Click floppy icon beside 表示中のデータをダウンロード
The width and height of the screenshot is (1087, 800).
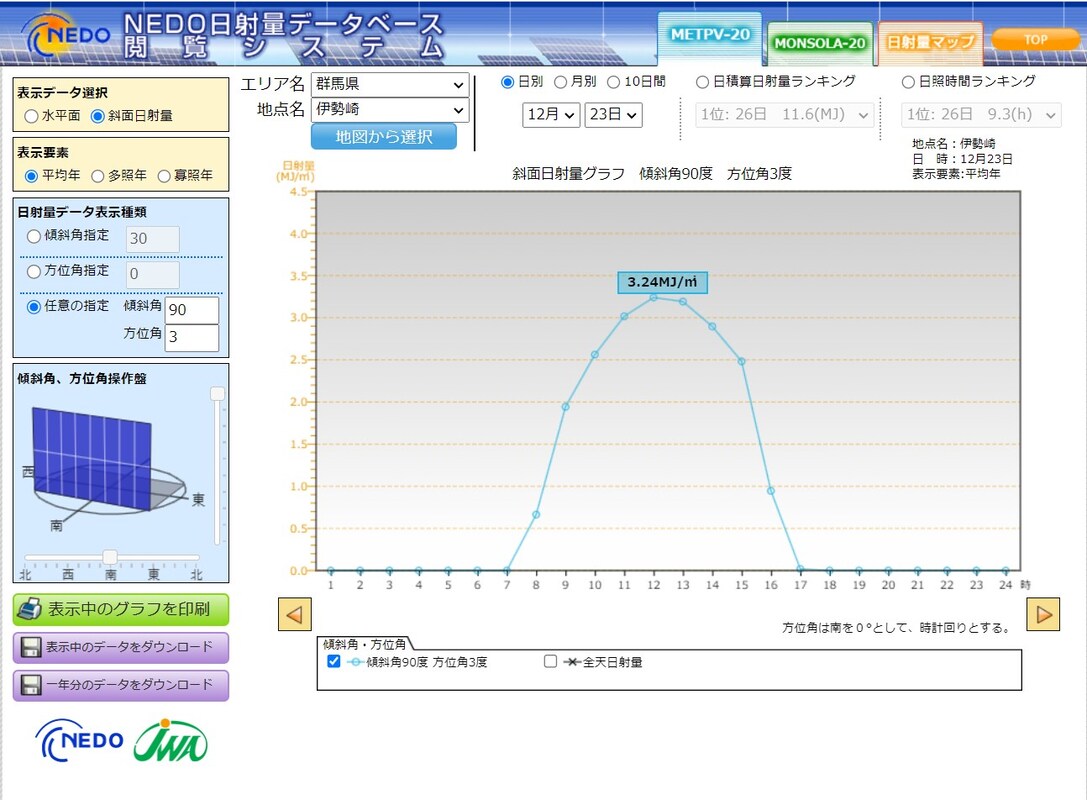point(31,647)
